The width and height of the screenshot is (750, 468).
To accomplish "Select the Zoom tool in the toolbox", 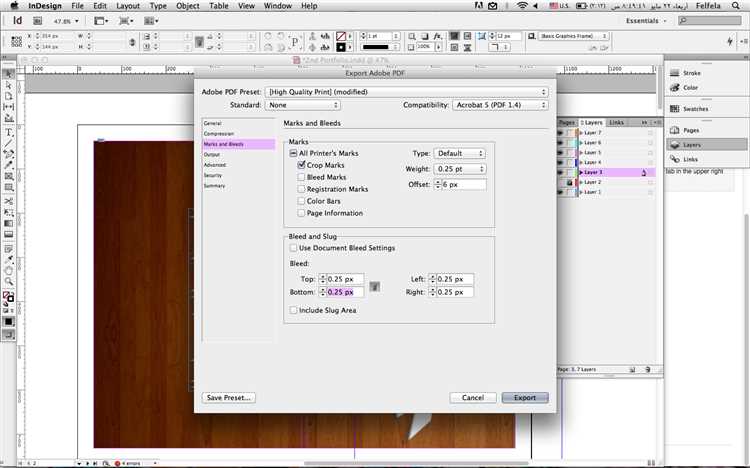I will [9, 282].
